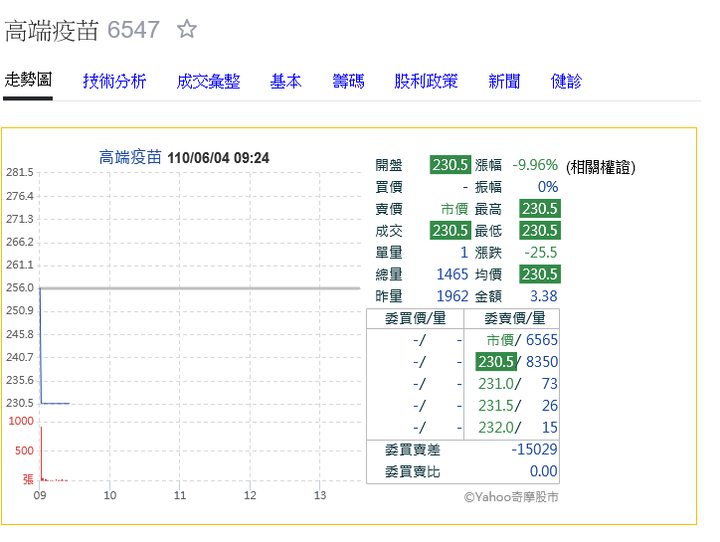Click the 最低 value 230.5
The width and height of the screenshot is (720, 542).
click(x=540, y=230)
